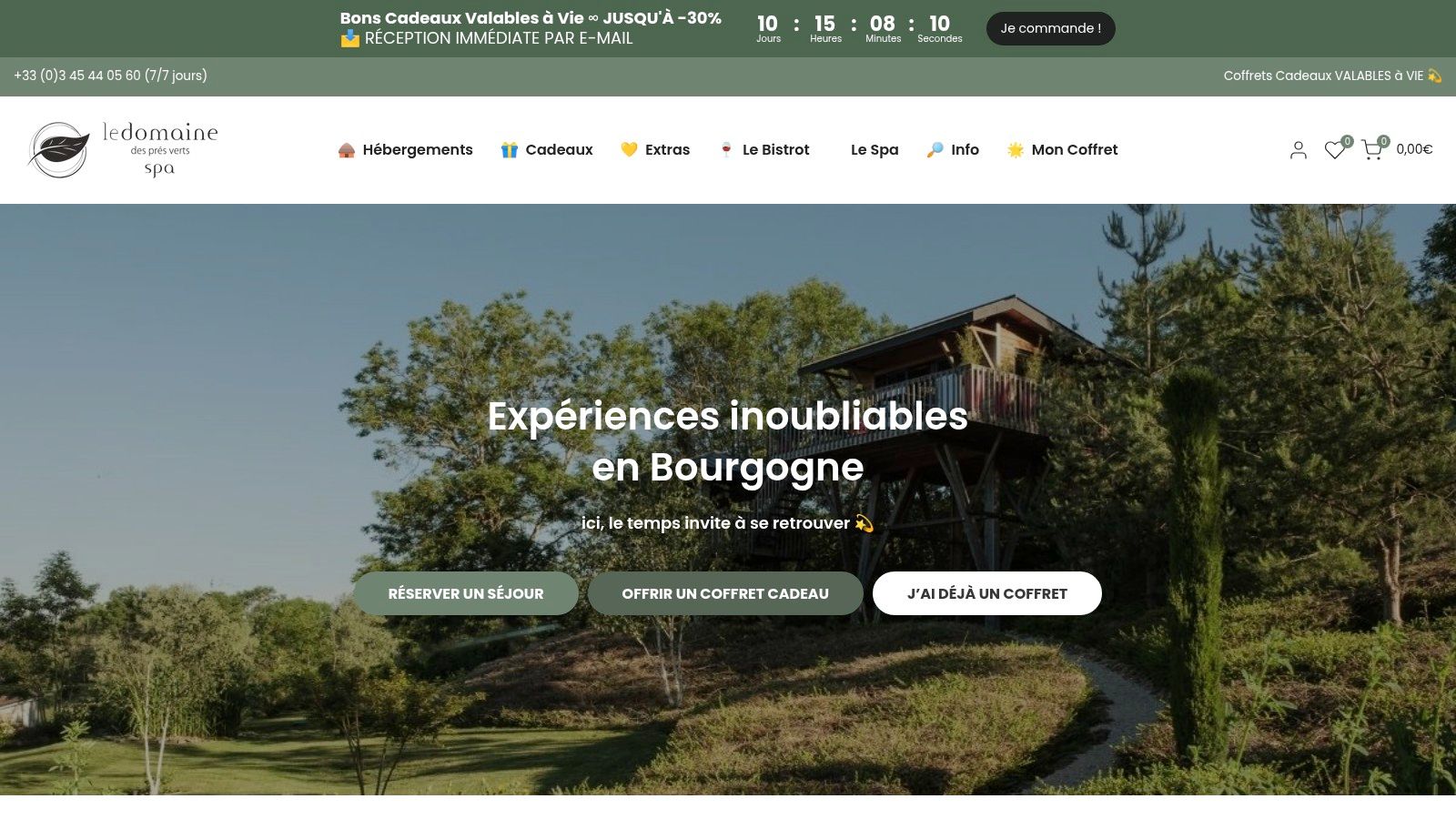The image size is (1456, 819).
Task: Open the wishlist heart icon
Action: point(1334,150)
